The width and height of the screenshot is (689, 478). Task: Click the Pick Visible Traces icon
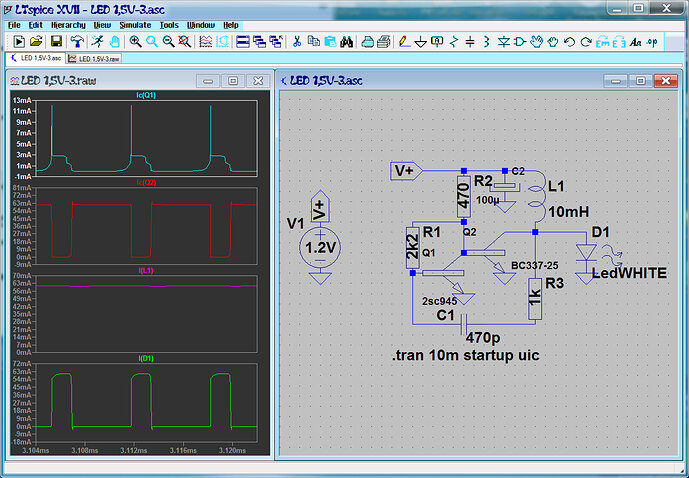coord(206,42)
